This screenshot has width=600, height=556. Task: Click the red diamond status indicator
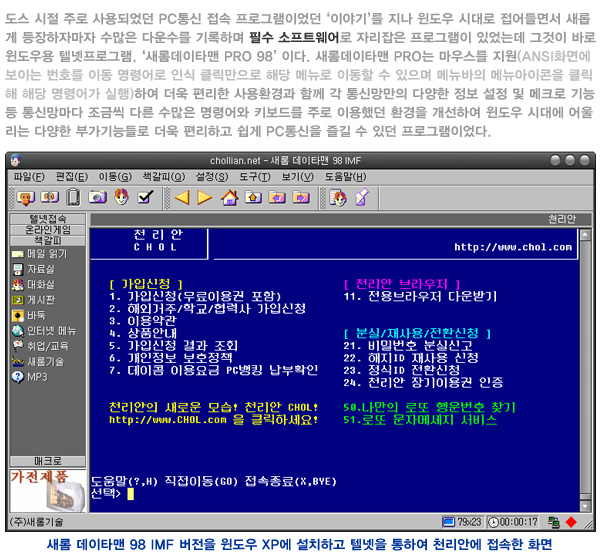pos(571,522)
